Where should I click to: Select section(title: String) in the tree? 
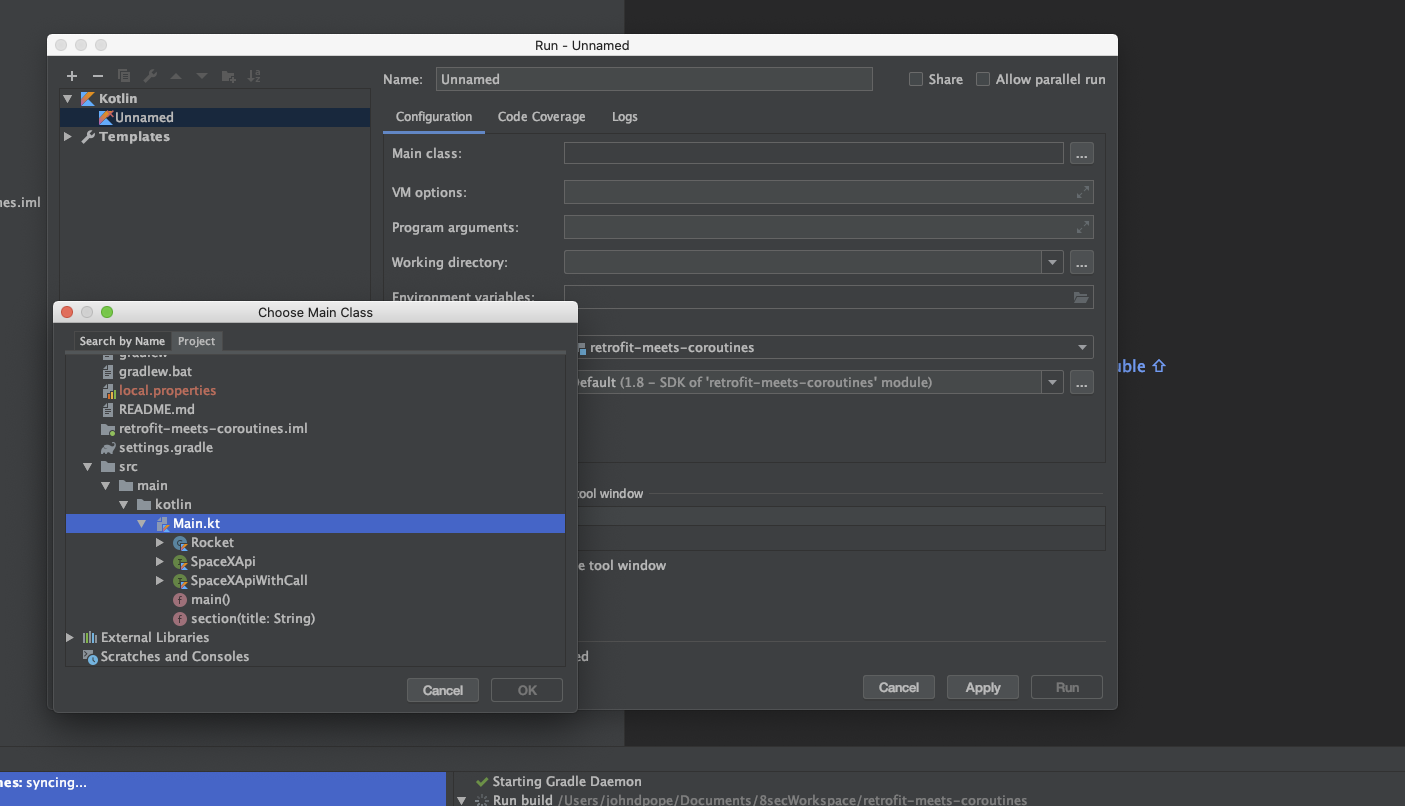pyautogui.click(x=253, y=619)
